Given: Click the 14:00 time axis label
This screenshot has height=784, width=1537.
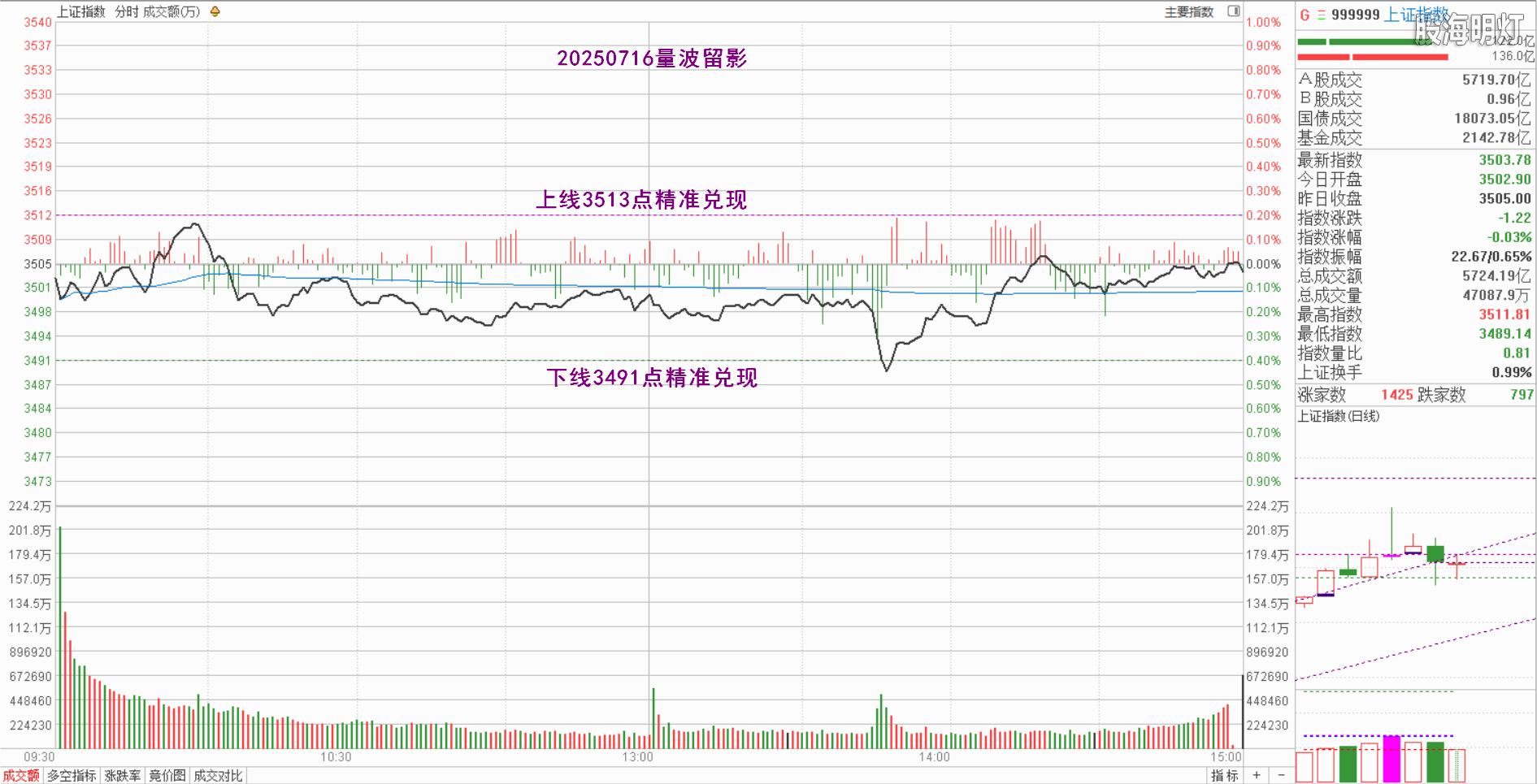Looking at the screenshot, I should pos(935,757).
